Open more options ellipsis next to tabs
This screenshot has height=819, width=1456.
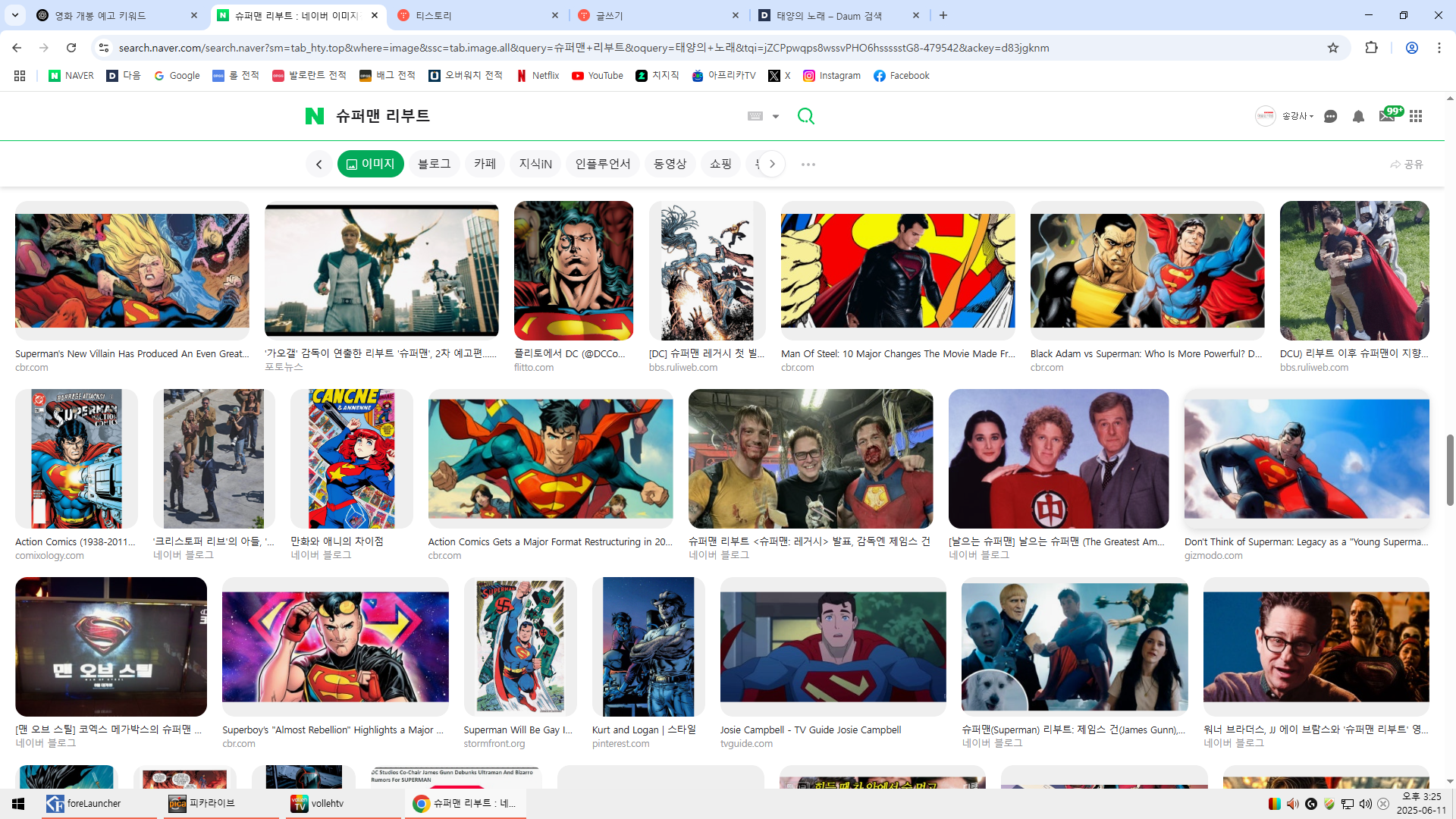(808, 165)
